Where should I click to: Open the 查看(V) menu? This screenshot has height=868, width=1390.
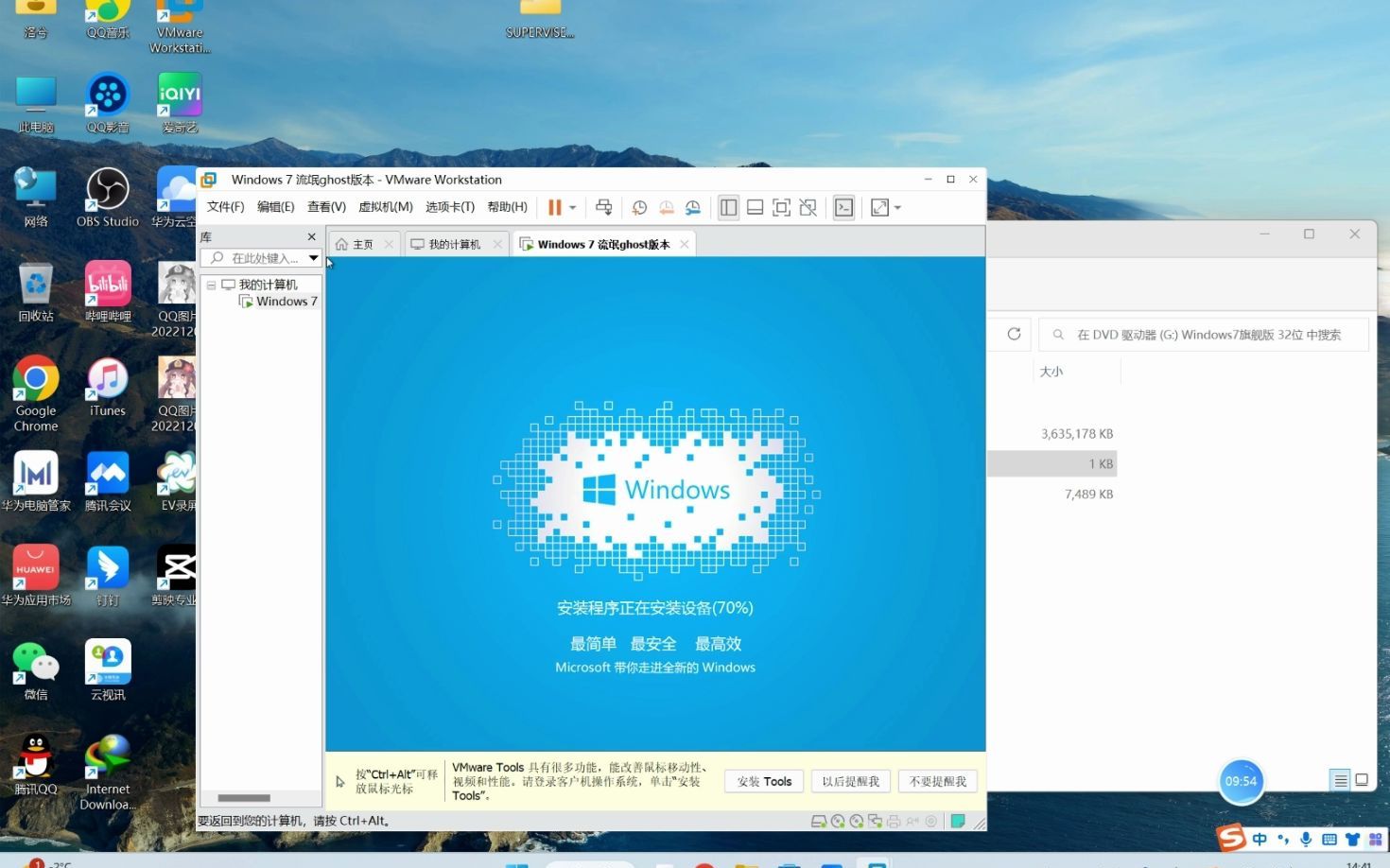pyautogui.click(x=326, y=207)
